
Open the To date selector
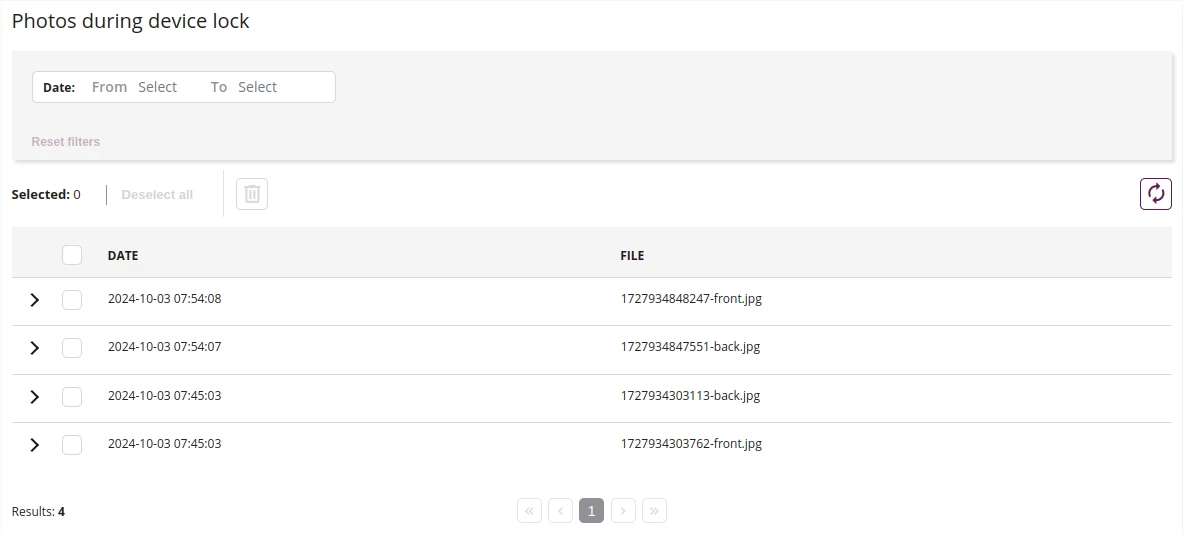click(x=257, y=87)
